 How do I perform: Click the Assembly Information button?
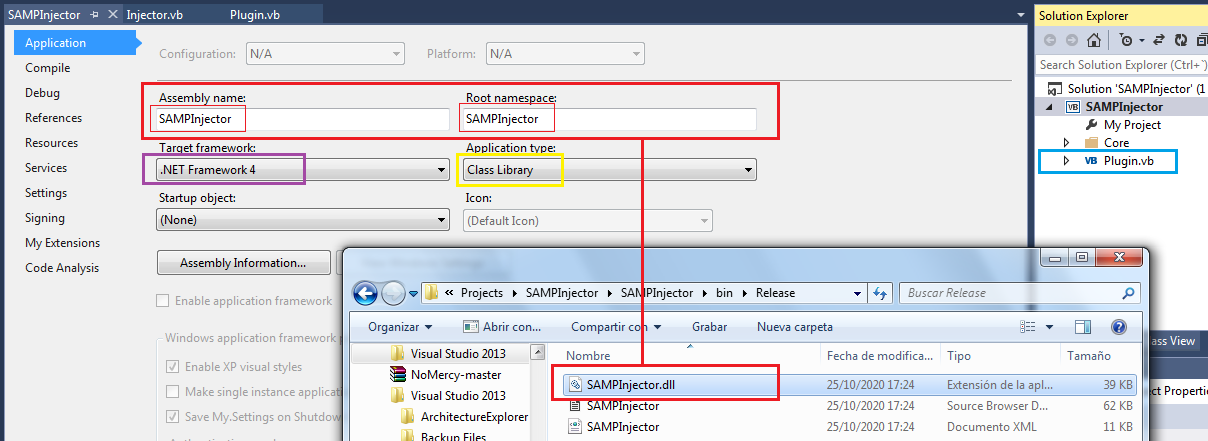[x=243, y=263]
